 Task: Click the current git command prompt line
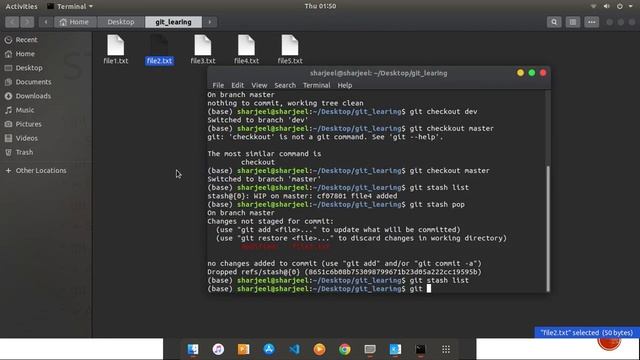(x=319, y=289)
